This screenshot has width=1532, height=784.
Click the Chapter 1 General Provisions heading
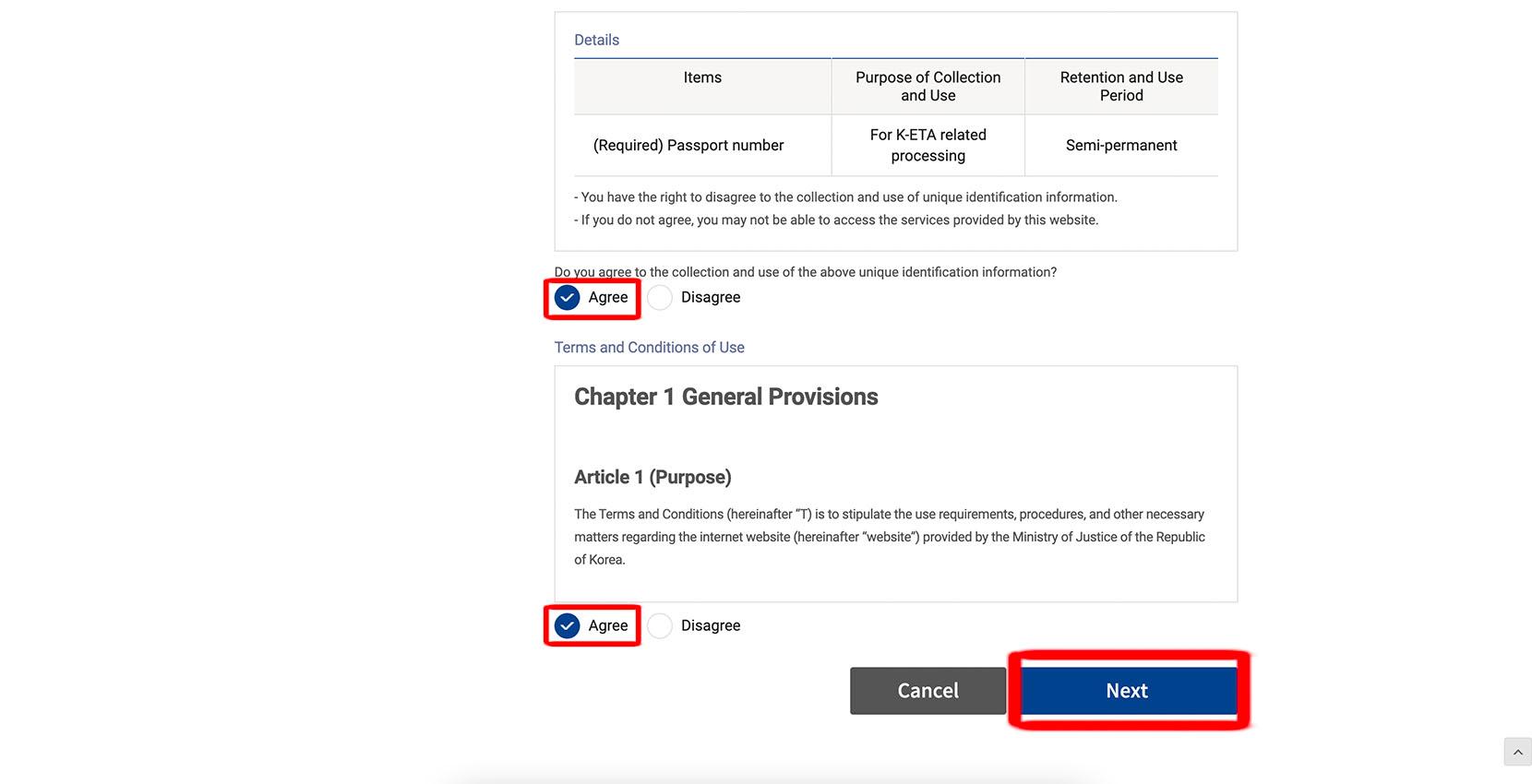click(725, 397)
